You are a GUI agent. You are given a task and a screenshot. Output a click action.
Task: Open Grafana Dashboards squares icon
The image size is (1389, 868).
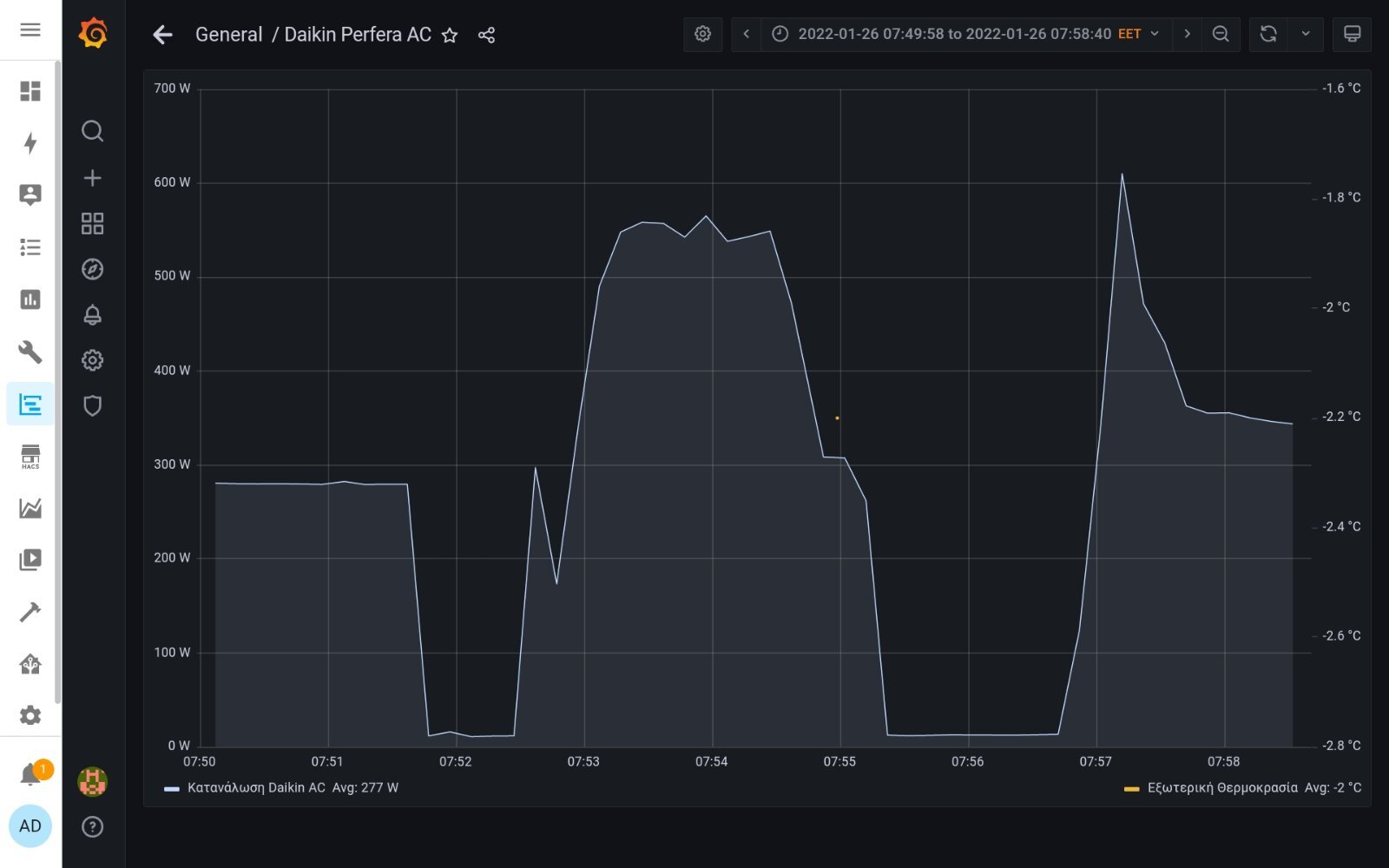(x=93, y=224)
